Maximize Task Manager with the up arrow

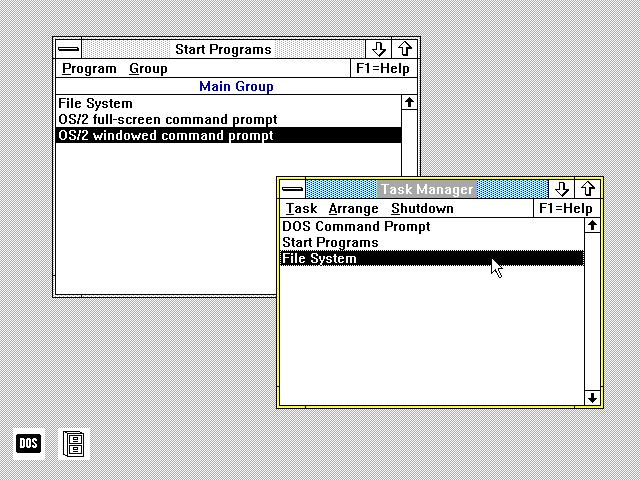click(588, 189)
